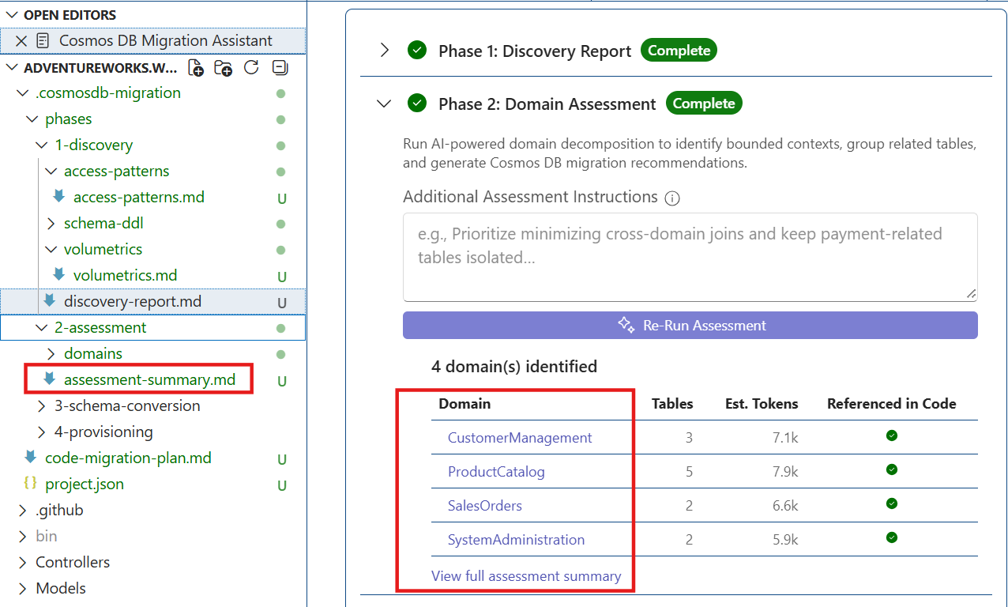
Task: Click the Referenced in Code check for CustomerManagement
Action: 892,436
